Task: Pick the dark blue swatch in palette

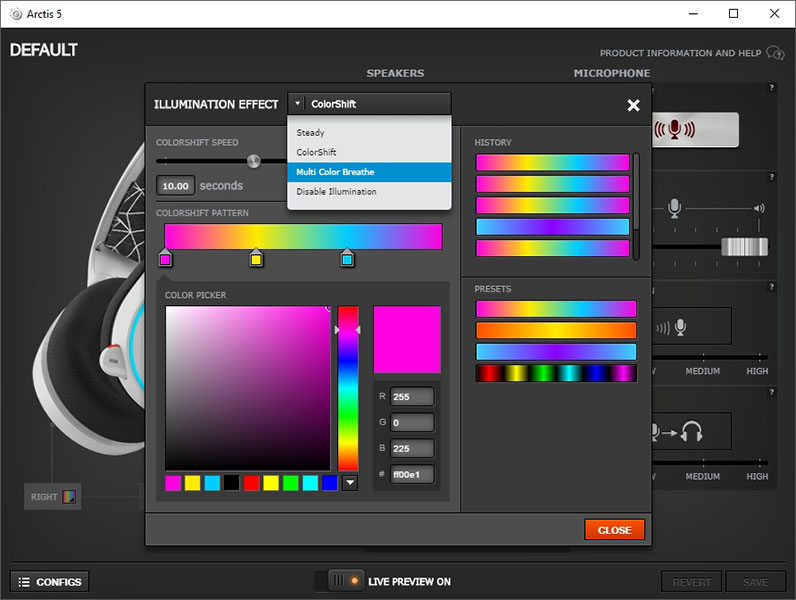Action: coord(330,483)
